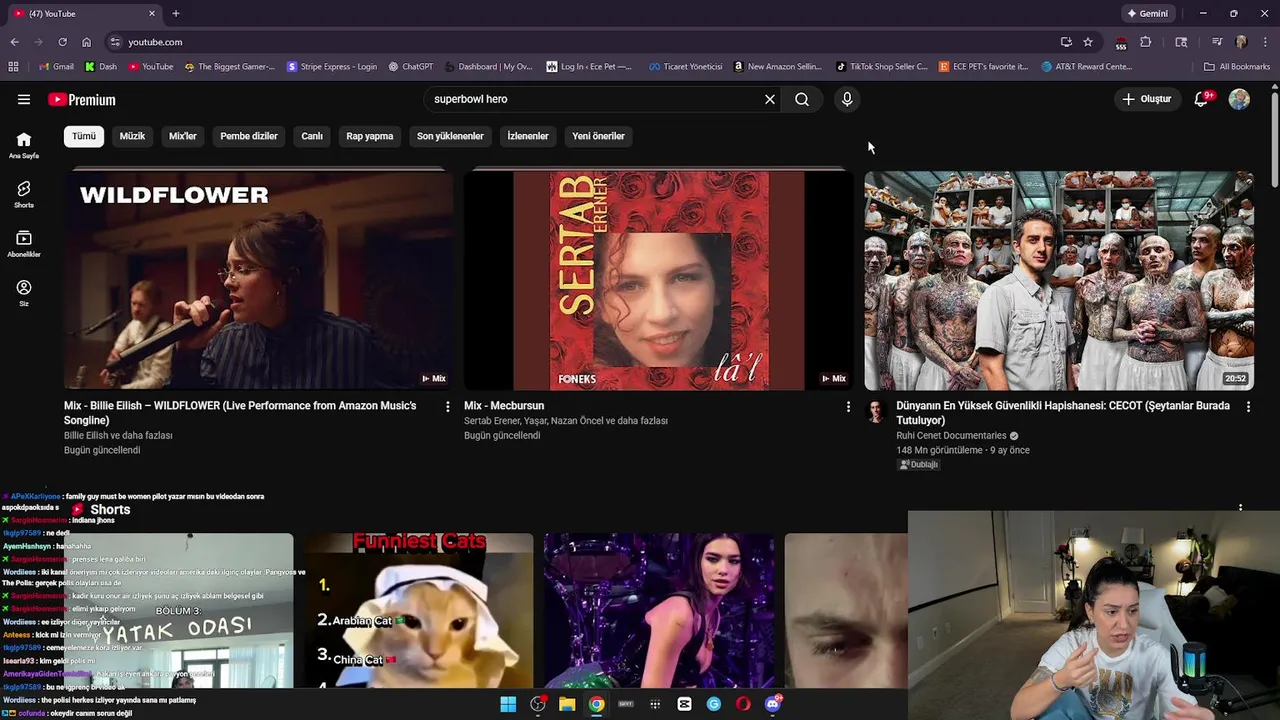Open more options for CECOT video
Image resolution: width=1280 pixels, height=720 pixels.
pyautogui.click(x=1248, y=407)
